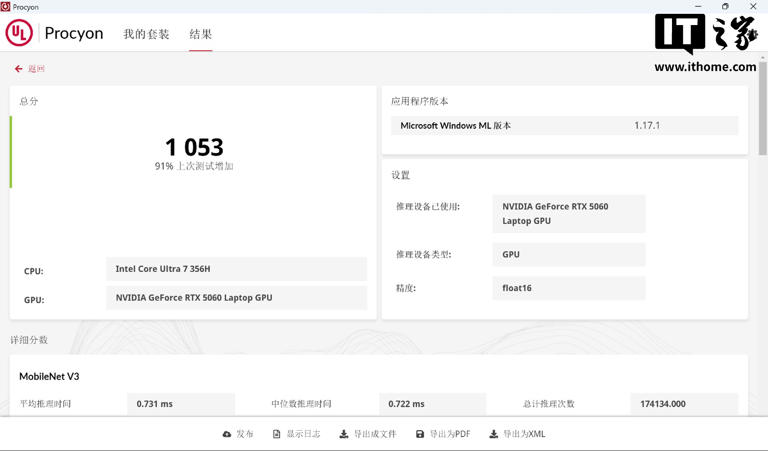Click the Procyon title bar app icon
This screenshot has width=768, height=451.
(6, 6)
